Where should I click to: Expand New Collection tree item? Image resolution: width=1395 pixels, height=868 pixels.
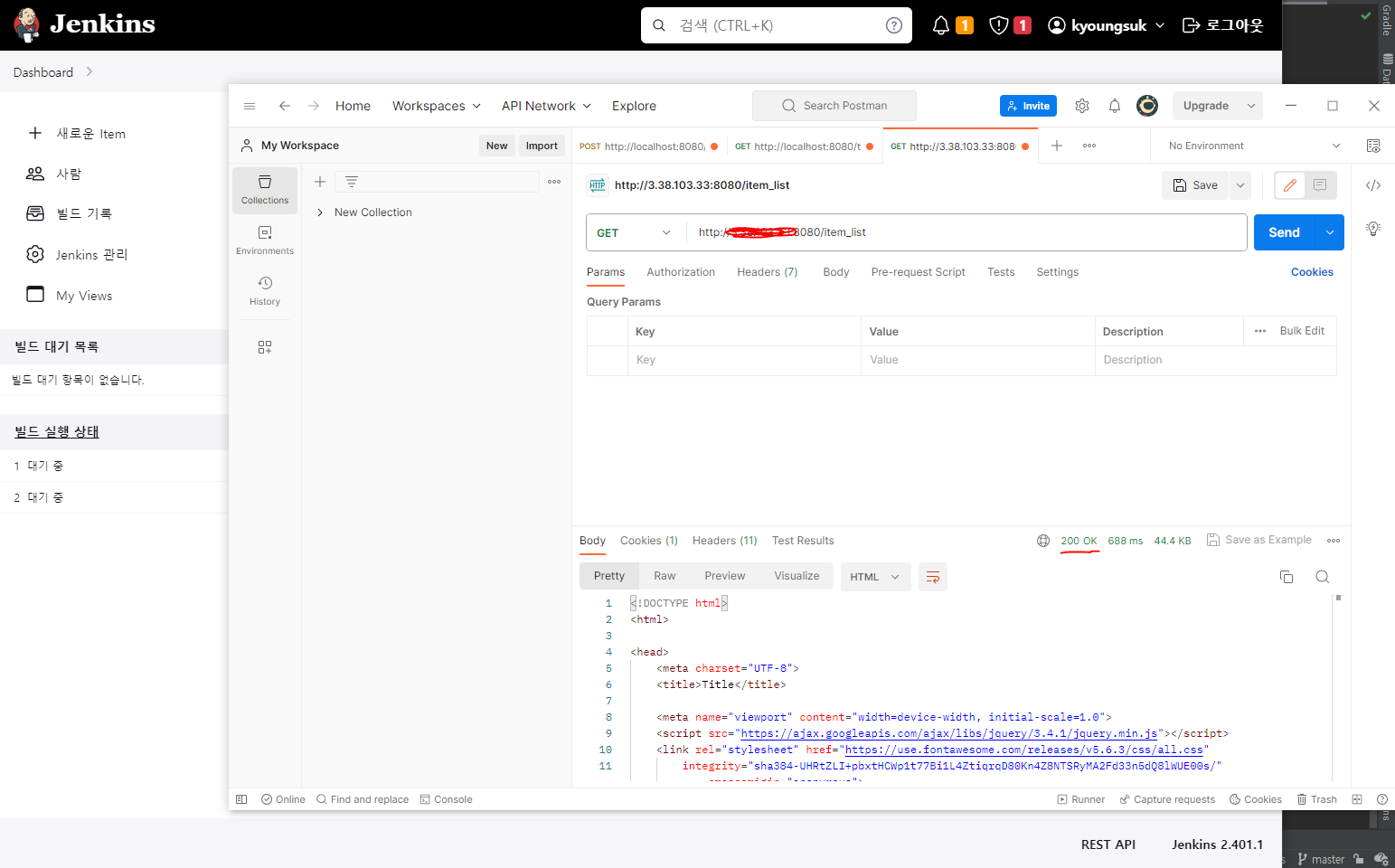(320, 212)
